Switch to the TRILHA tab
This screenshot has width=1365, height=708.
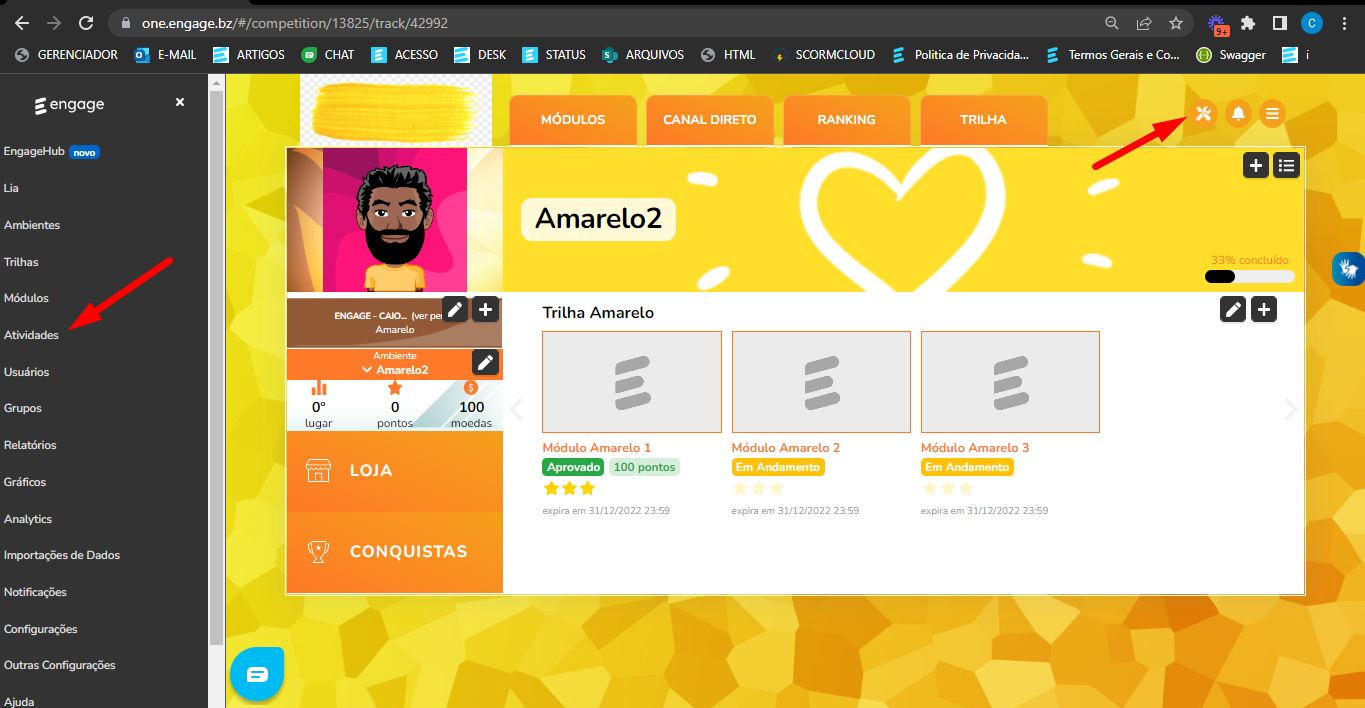[x=983, y=120]
